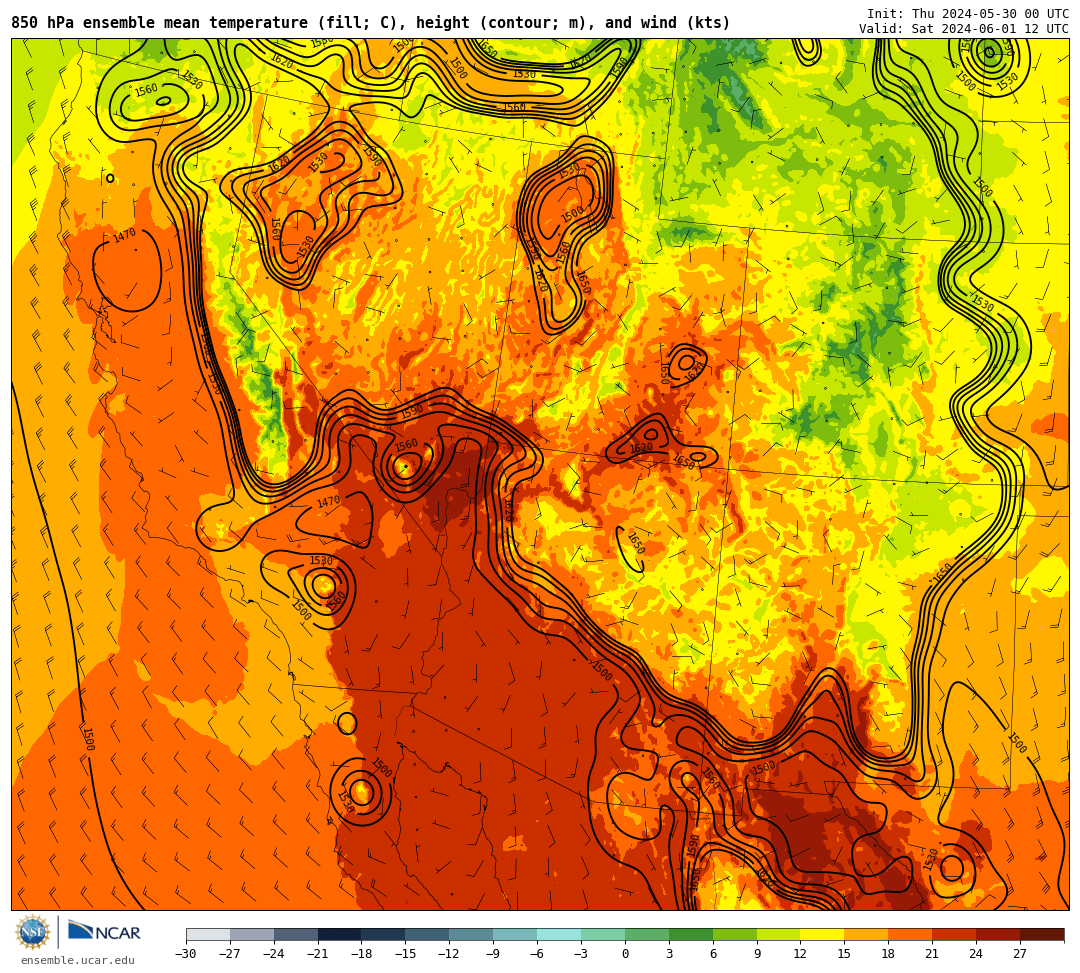
Task: Click the 3 colorbar tick label
Action: pos(669,954)
